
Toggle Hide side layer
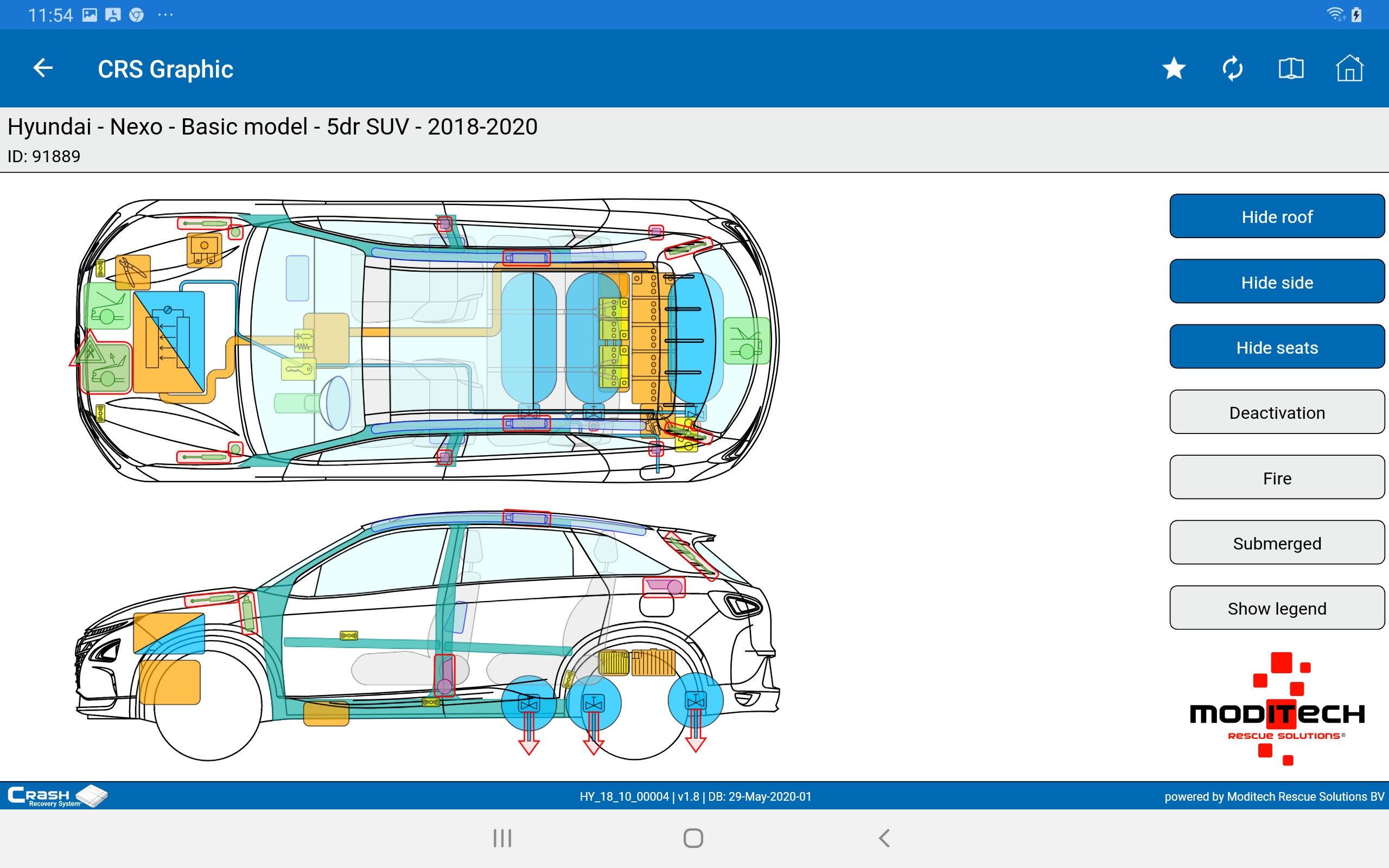1277,282
